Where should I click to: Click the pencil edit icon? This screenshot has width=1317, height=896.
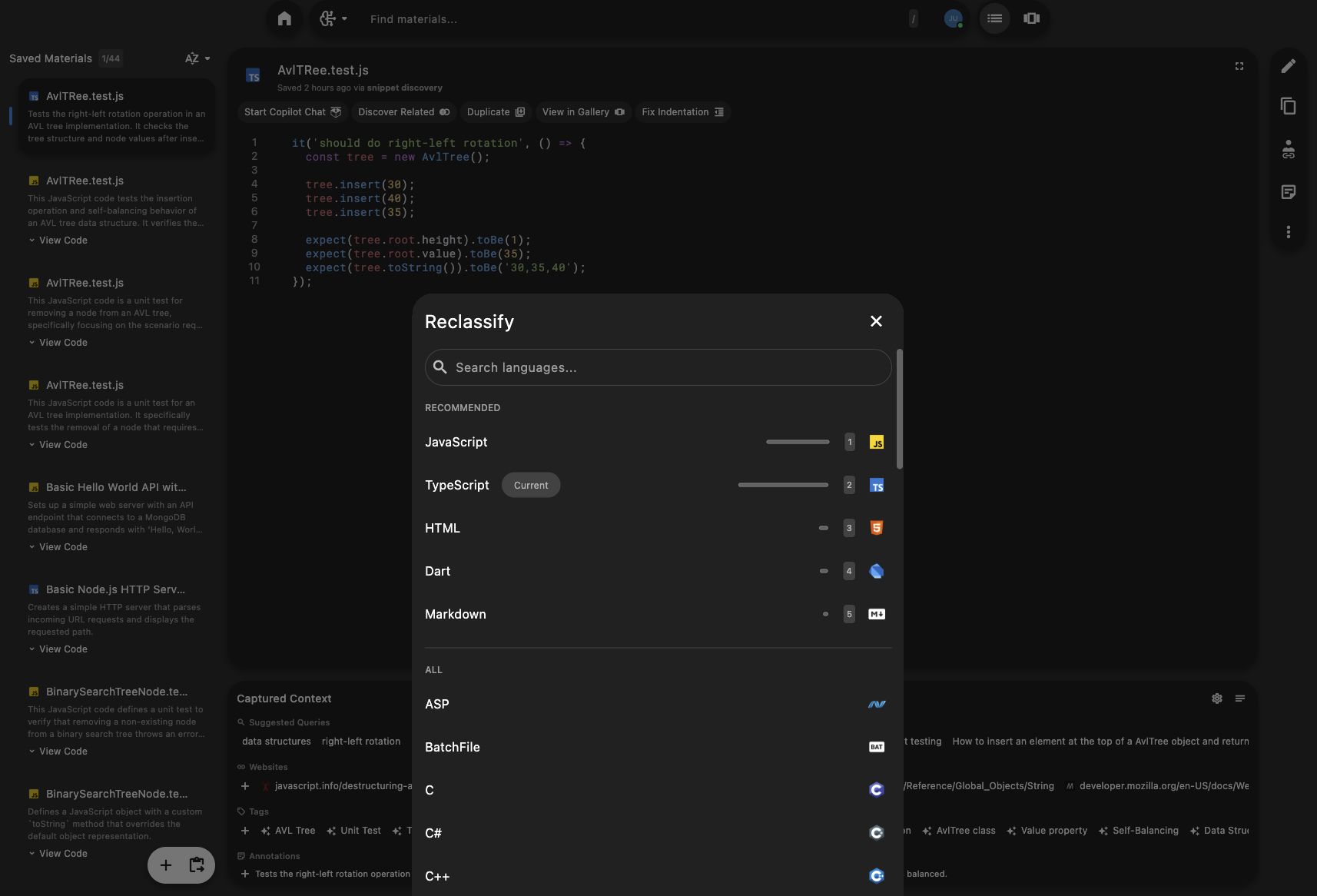1289,66
